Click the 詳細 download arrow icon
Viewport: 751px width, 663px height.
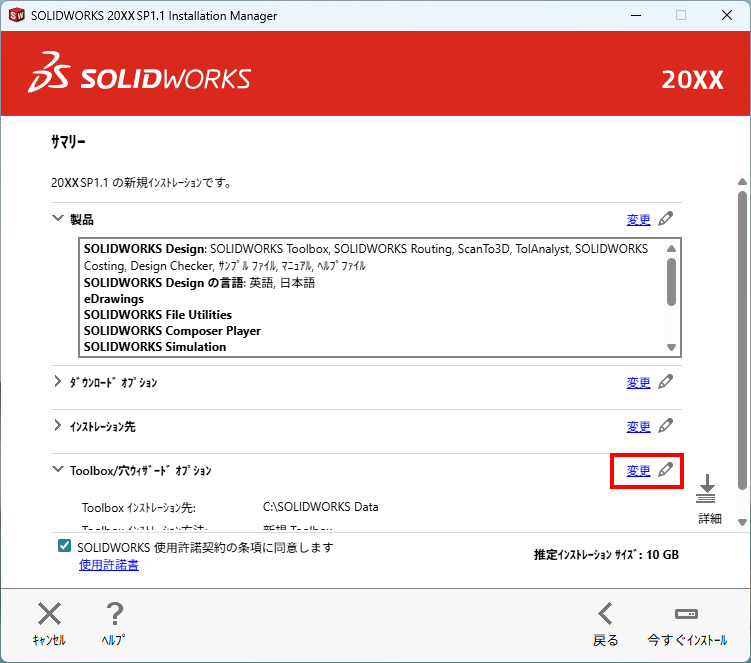(x=706, y=489)
